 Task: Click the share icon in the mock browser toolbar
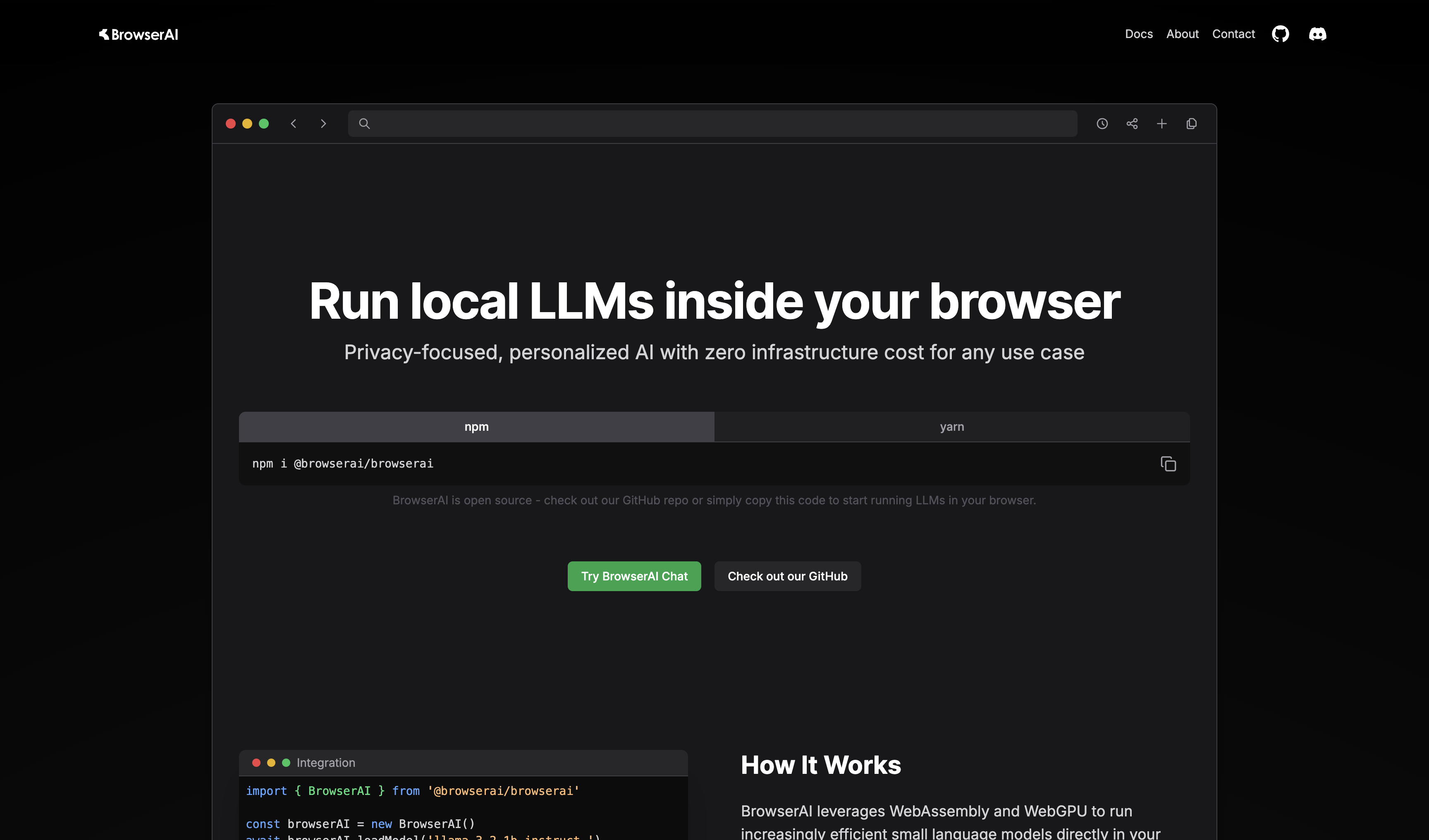1132,124
